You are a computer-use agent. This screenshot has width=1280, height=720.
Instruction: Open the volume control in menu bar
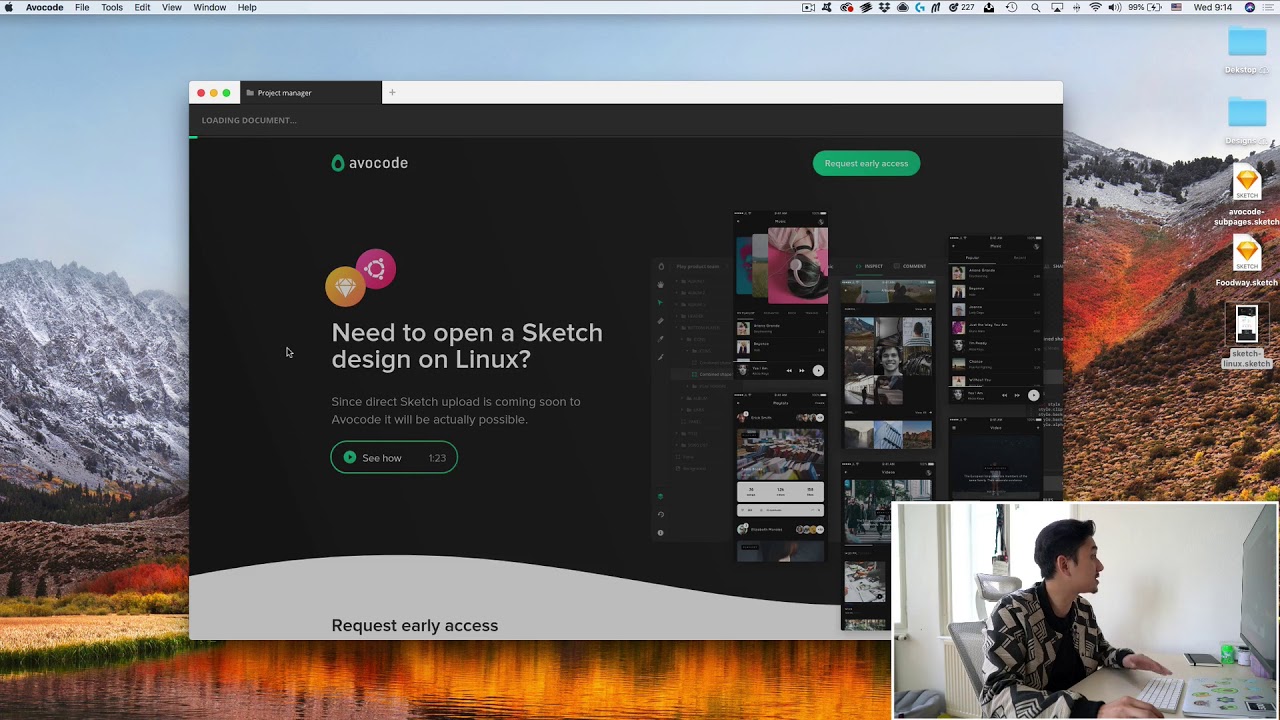[x=1114, y=7]
